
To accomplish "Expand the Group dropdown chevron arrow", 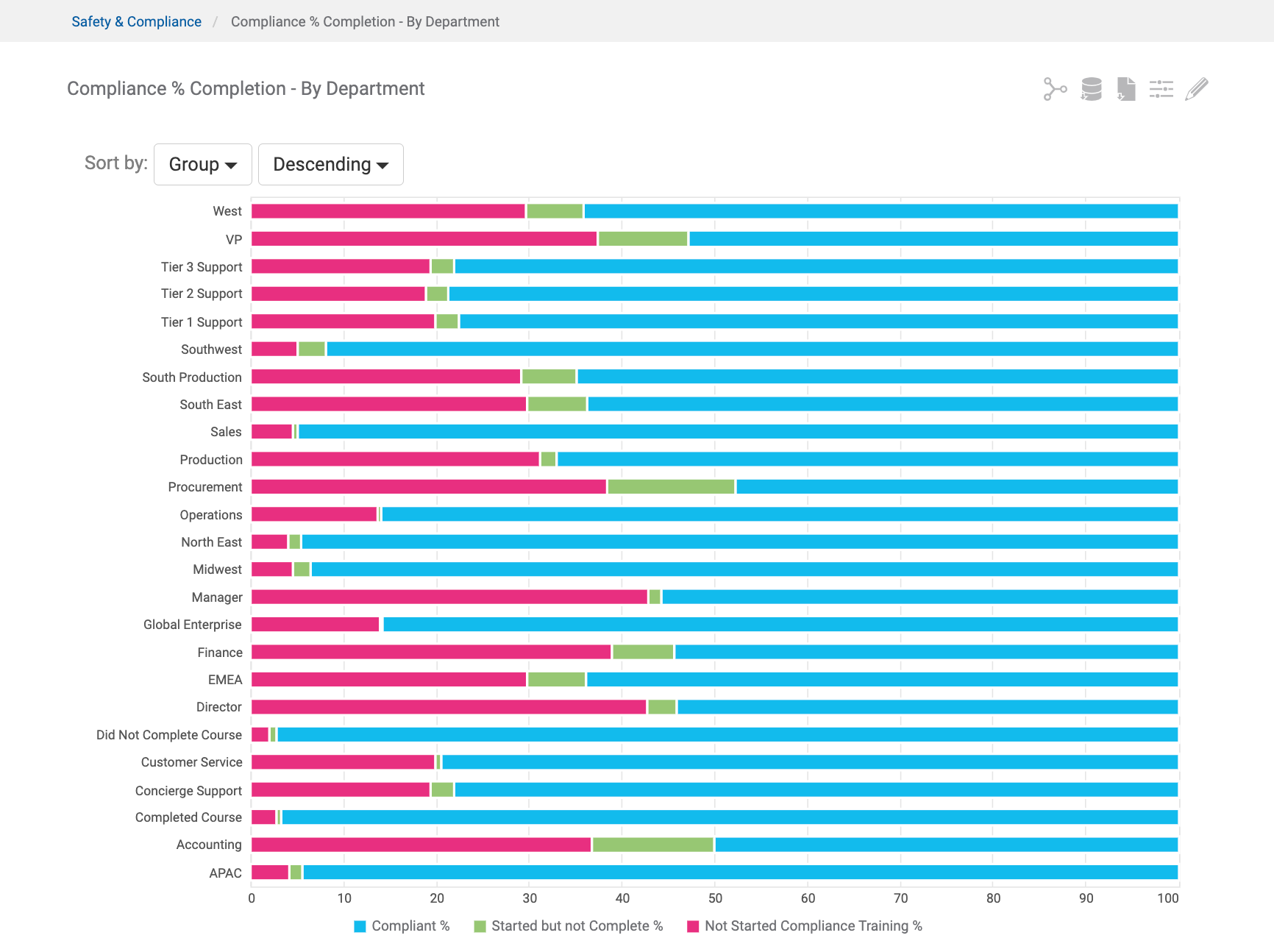I will pos(232,165).
